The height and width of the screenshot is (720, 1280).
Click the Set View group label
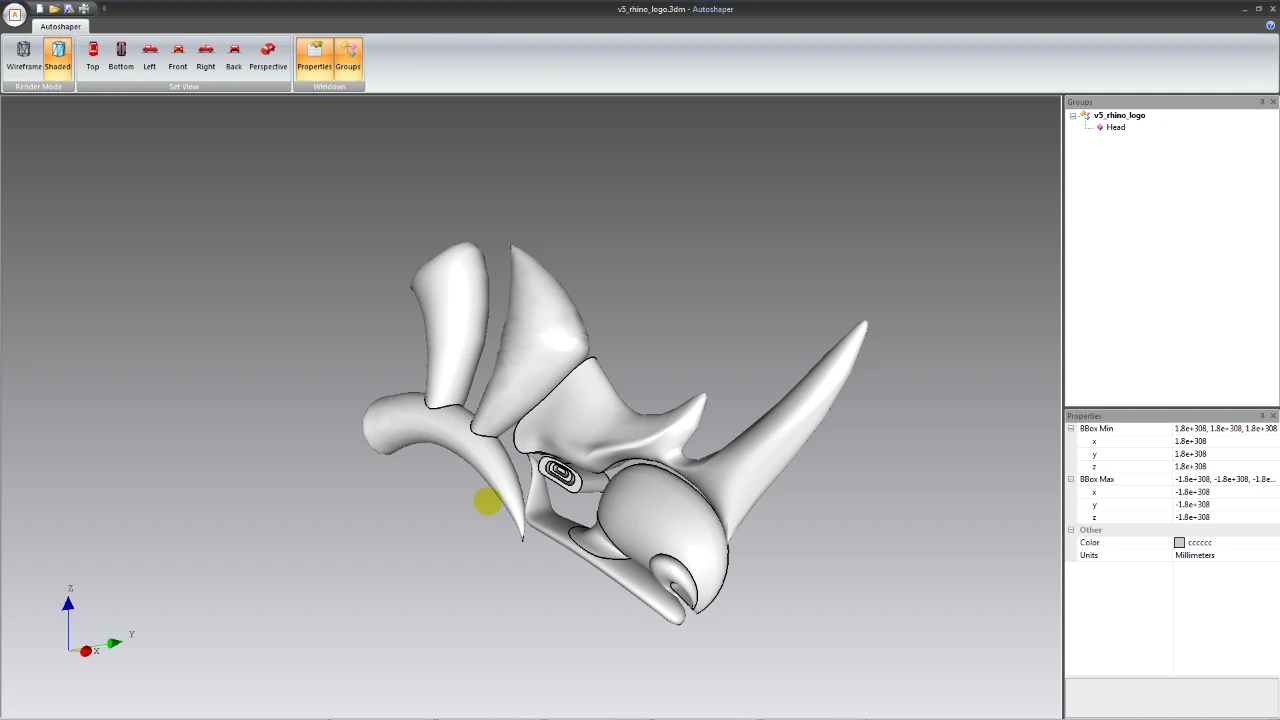pyautogui.click(x=184, y=87)
